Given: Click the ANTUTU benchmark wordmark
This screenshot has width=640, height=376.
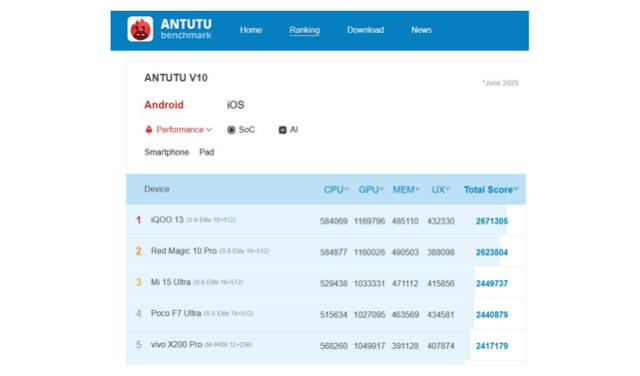Looking at the screenshot, I should tap(186, 29).
